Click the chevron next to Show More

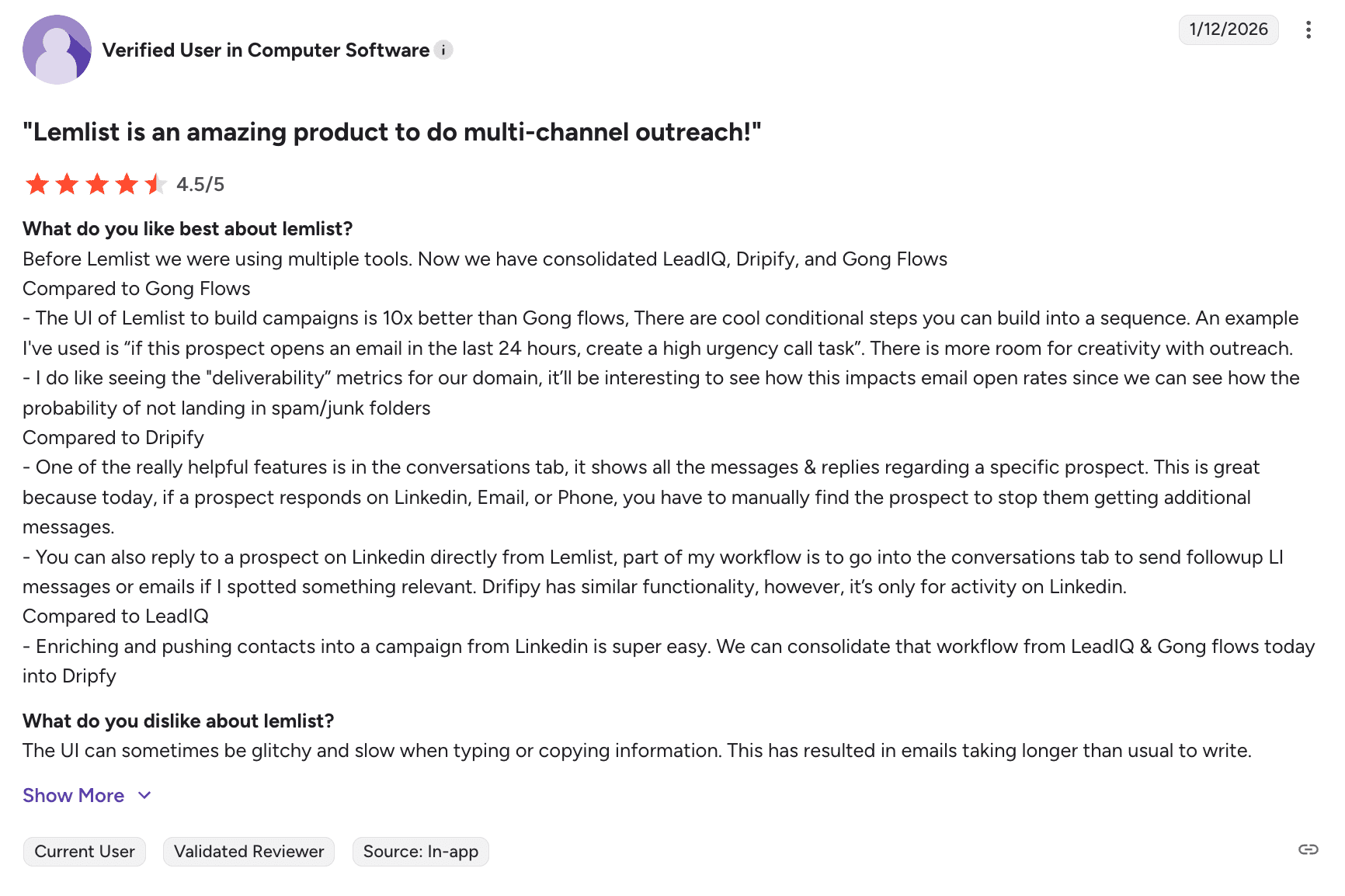coord(144,796)
